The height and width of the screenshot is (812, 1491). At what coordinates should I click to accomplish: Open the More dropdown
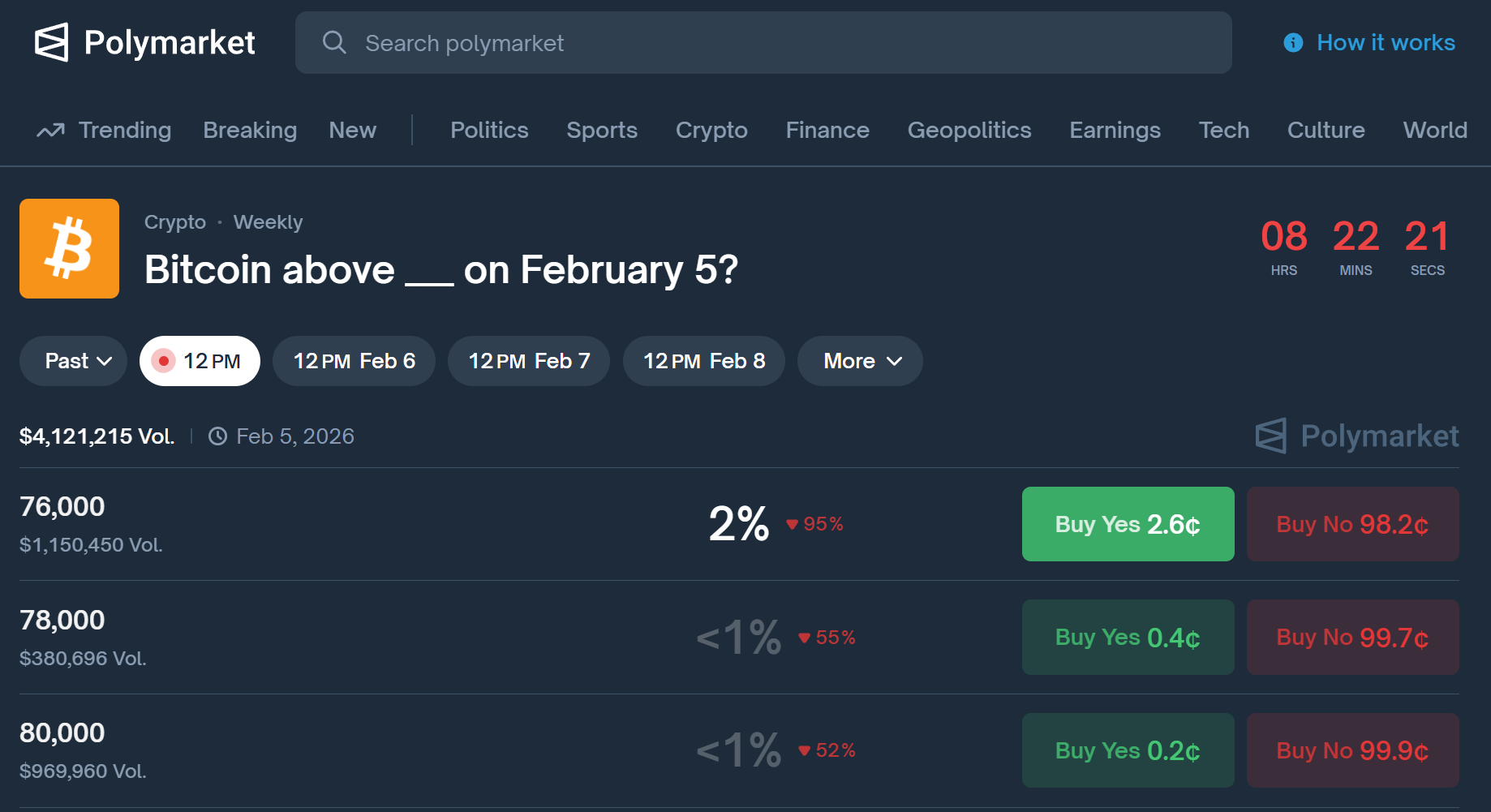tap(860, 361)
